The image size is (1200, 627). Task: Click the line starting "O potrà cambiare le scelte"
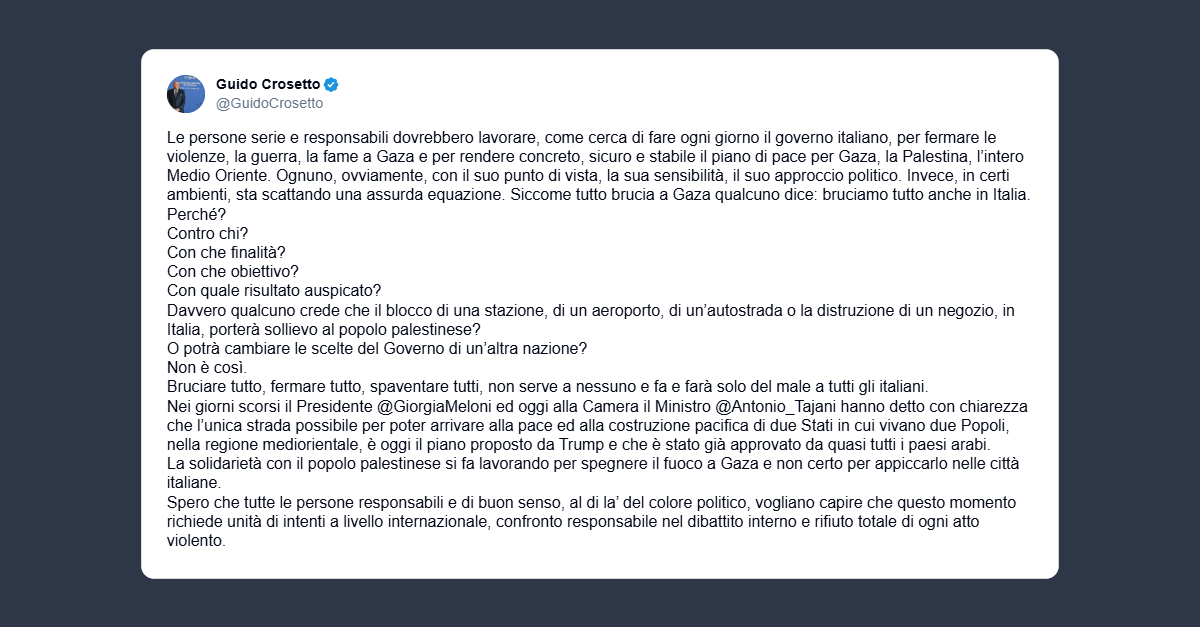coord(376,348)
